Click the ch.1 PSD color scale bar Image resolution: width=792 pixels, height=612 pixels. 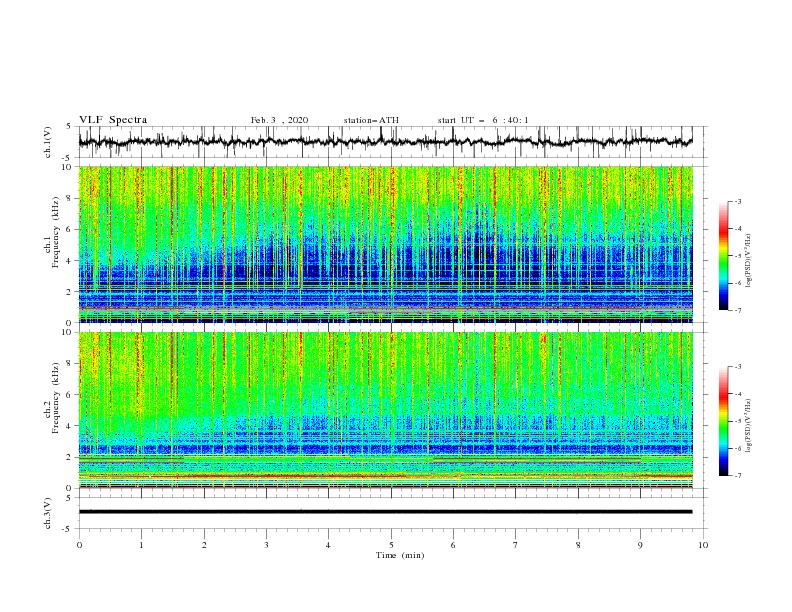coord(723,256)
